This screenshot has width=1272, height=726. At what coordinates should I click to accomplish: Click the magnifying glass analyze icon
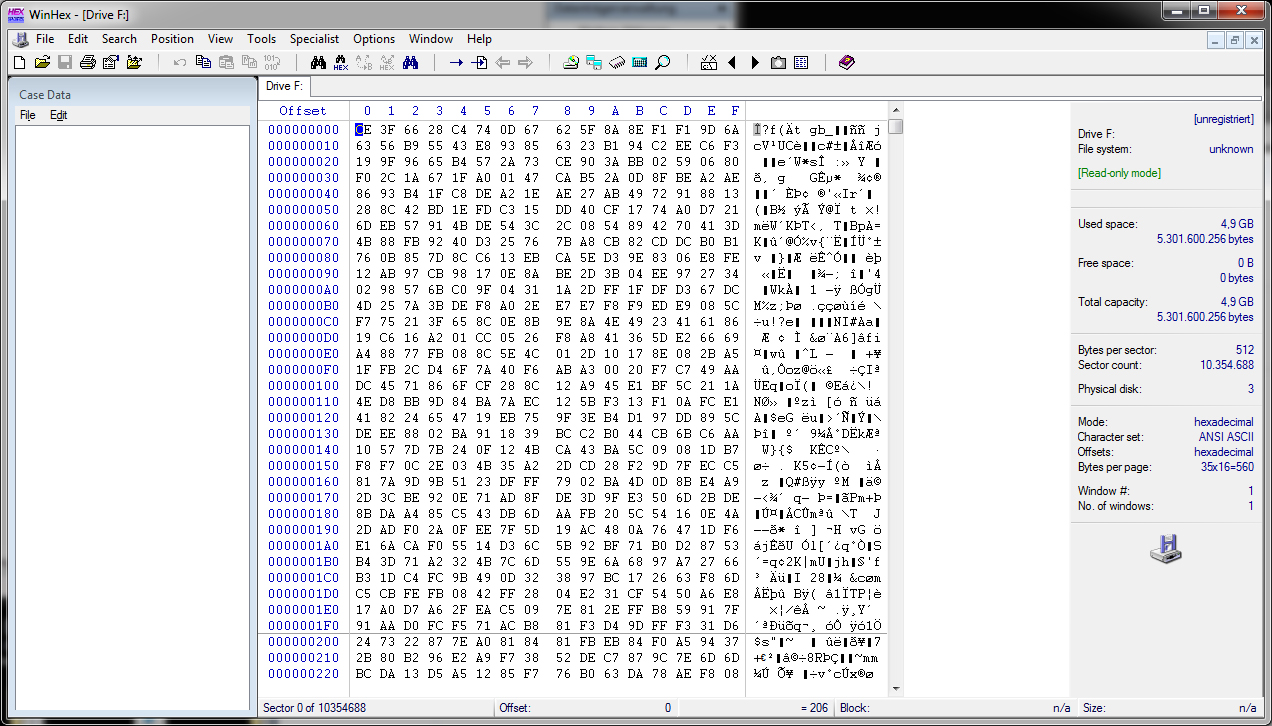662,63
